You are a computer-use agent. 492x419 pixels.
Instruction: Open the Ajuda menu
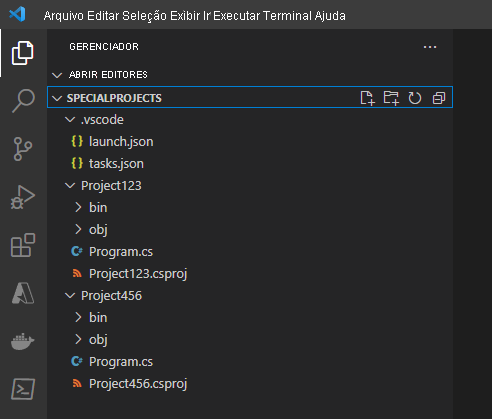point(330,16)
